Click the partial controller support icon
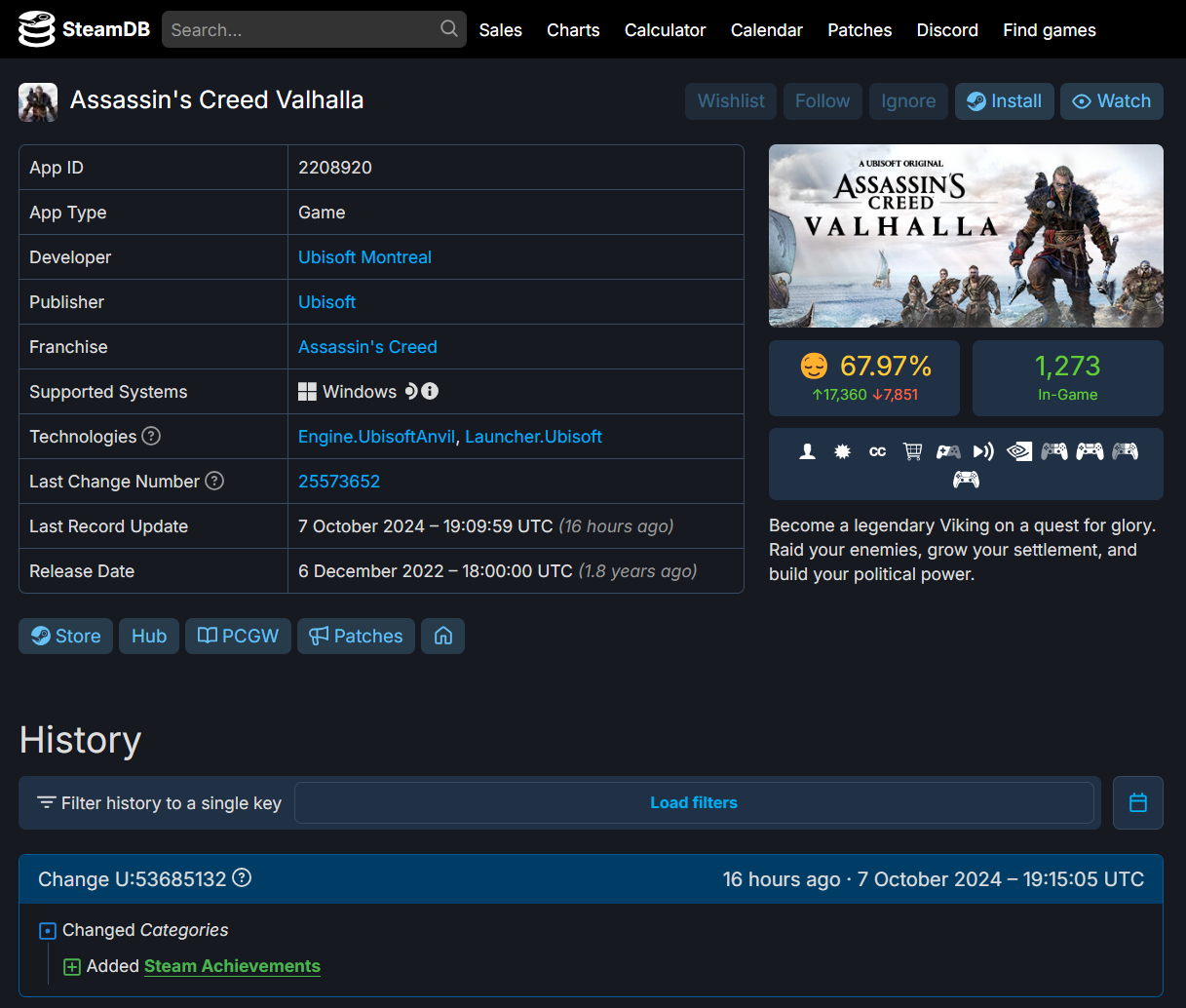1186x1008 pixels. pos(947,450)
